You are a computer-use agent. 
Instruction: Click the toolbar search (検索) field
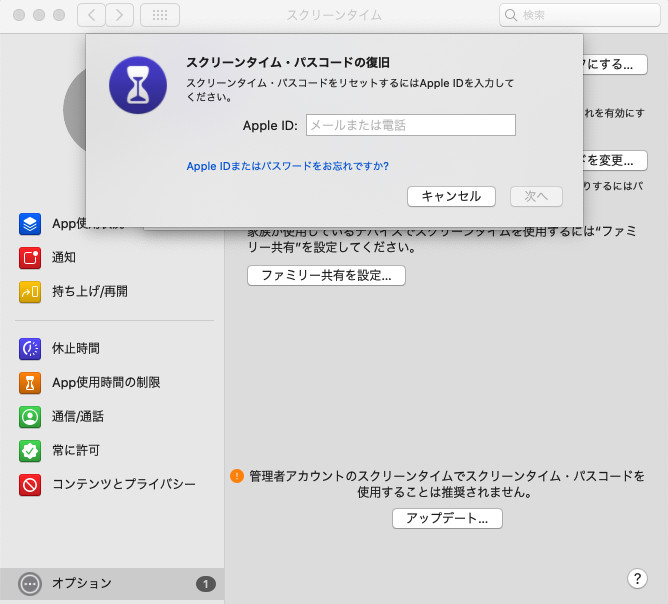580,15
